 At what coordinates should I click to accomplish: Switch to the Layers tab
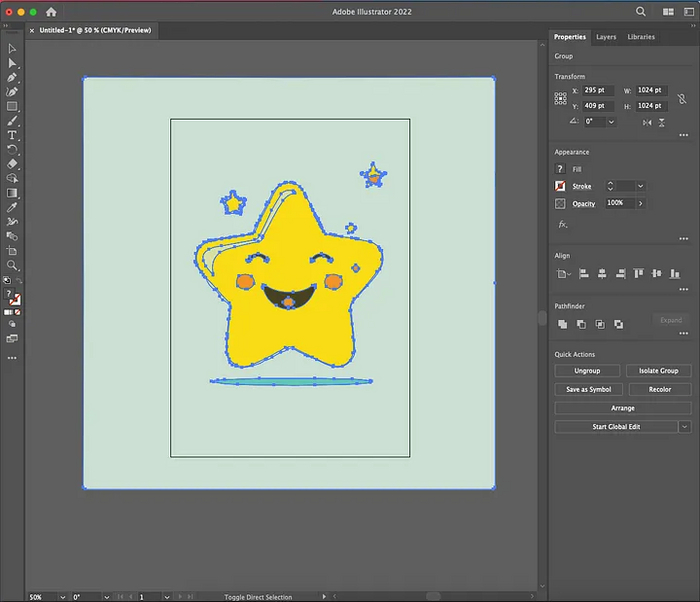click(x=606, y=37)
